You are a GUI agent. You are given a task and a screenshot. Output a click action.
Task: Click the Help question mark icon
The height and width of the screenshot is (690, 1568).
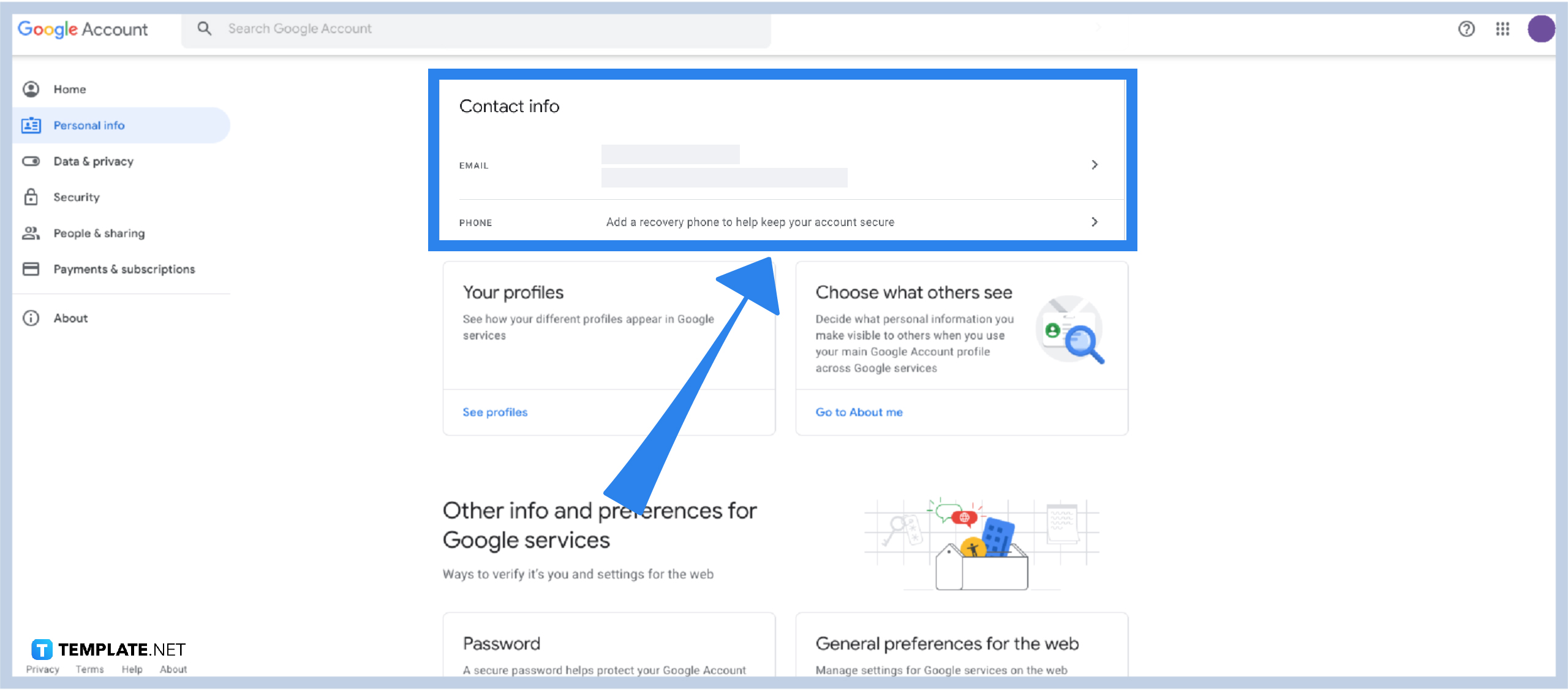pyautogui.click(x=1467, y=28)
